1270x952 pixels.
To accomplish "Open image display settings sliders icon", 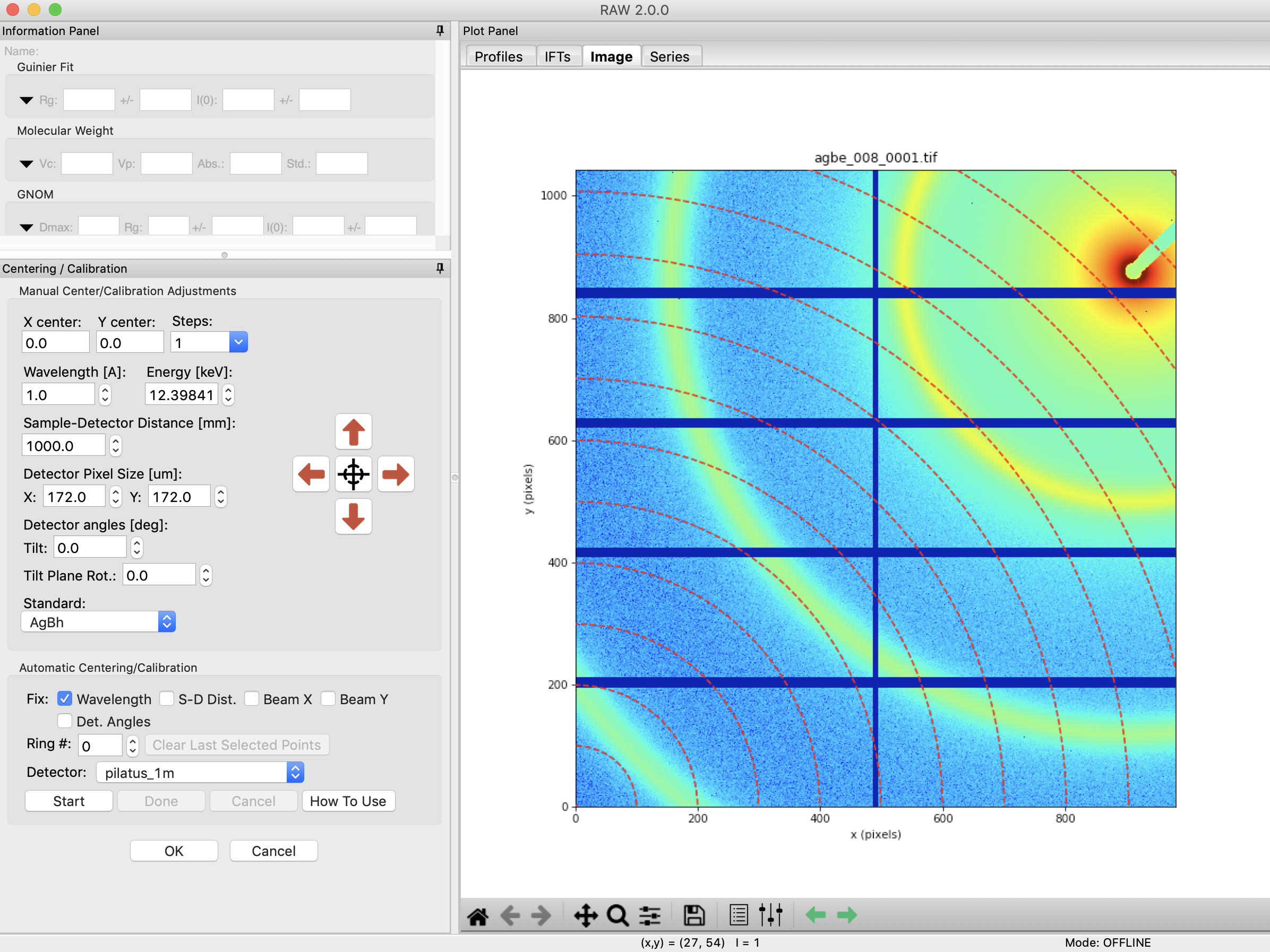I will click(770, 916).
